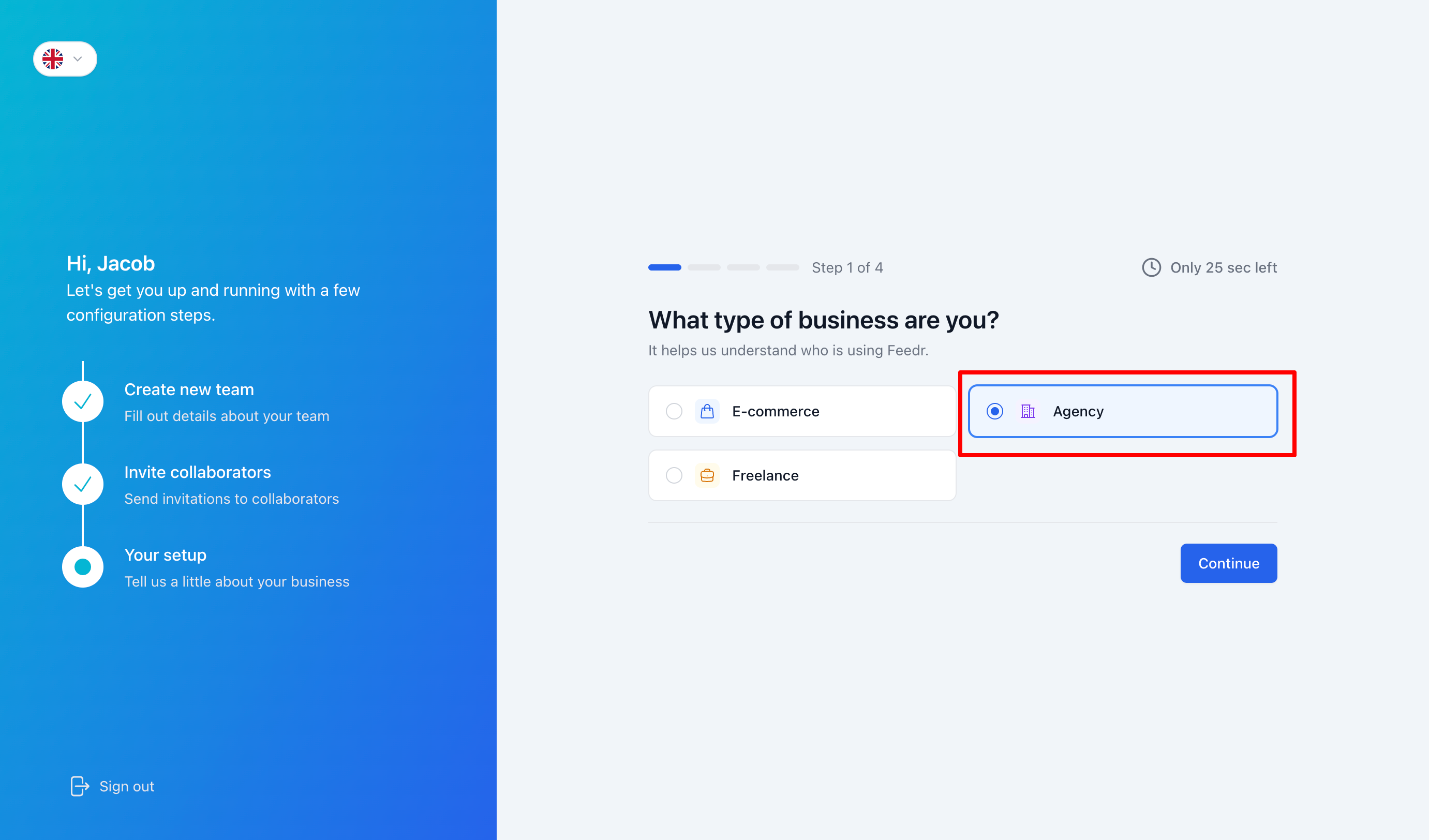
Task: Click the Create new team checkmark icon
Action: [x=83, y=401]
